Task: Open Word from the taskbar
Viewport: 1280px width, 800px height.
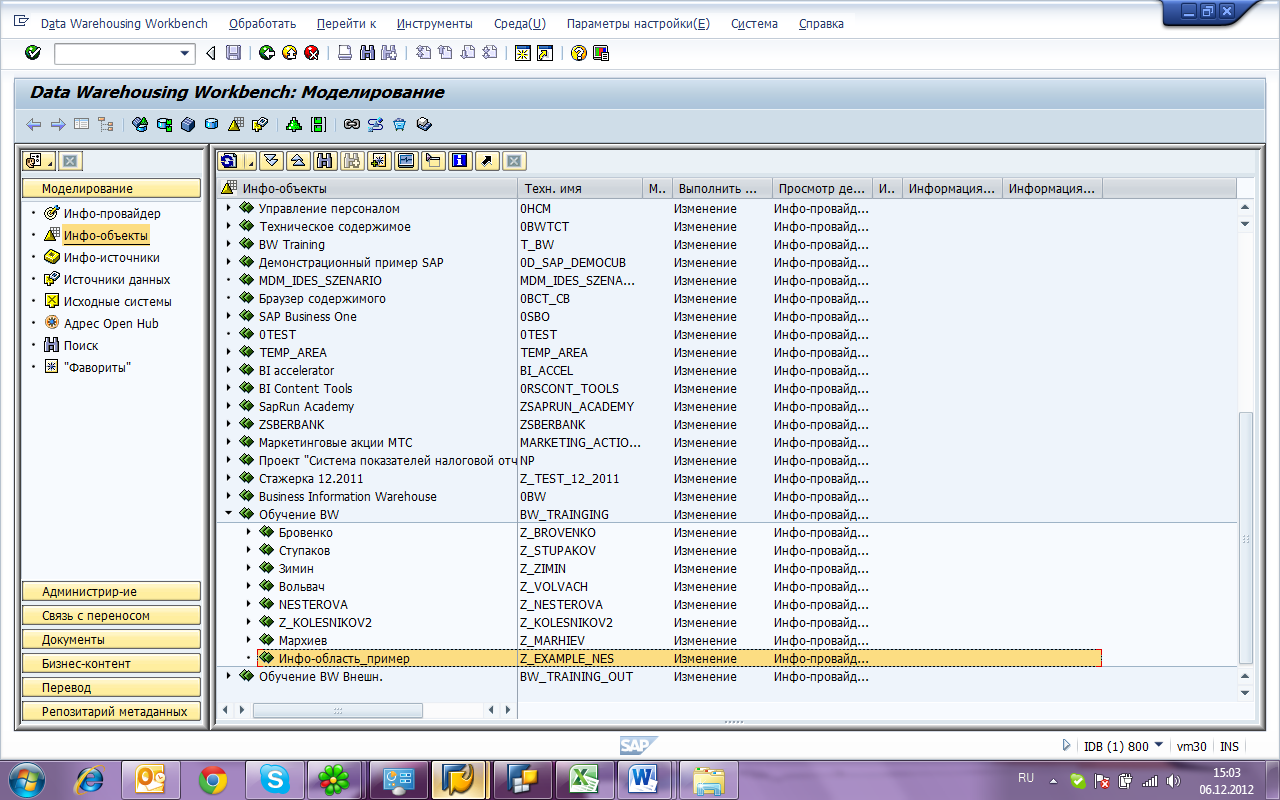Action: (x=642, y=779)
